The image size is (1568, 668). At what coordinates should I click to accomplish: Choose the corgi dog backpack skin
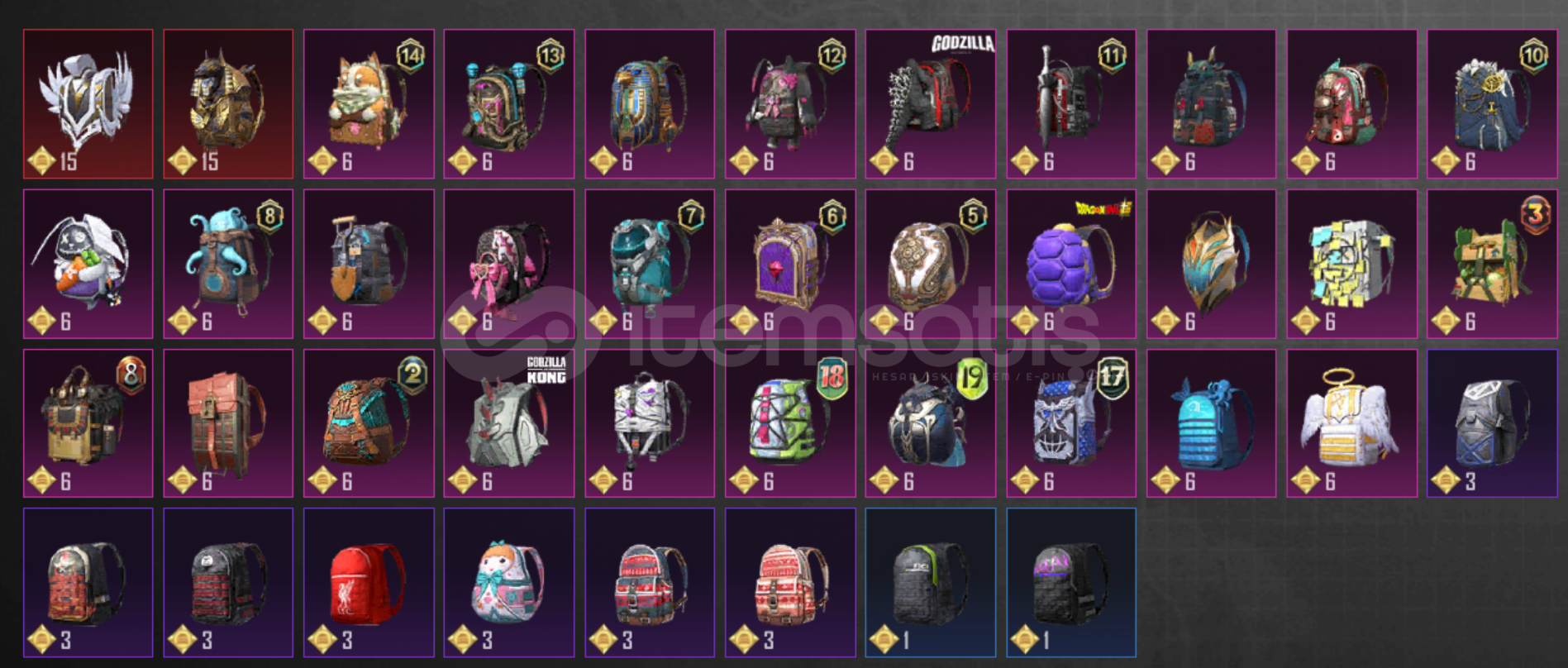click(369, 104)
